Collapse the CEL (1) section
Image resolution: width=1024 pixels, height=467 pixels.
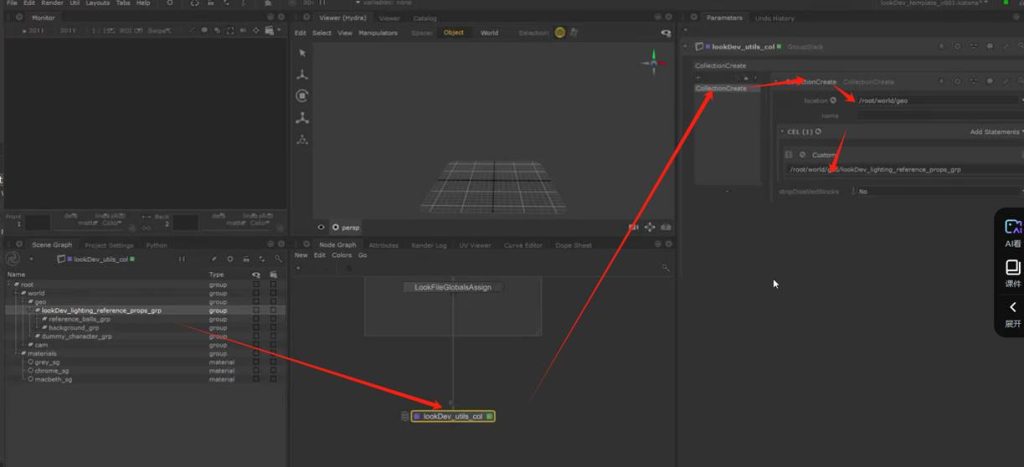point(783,132)
